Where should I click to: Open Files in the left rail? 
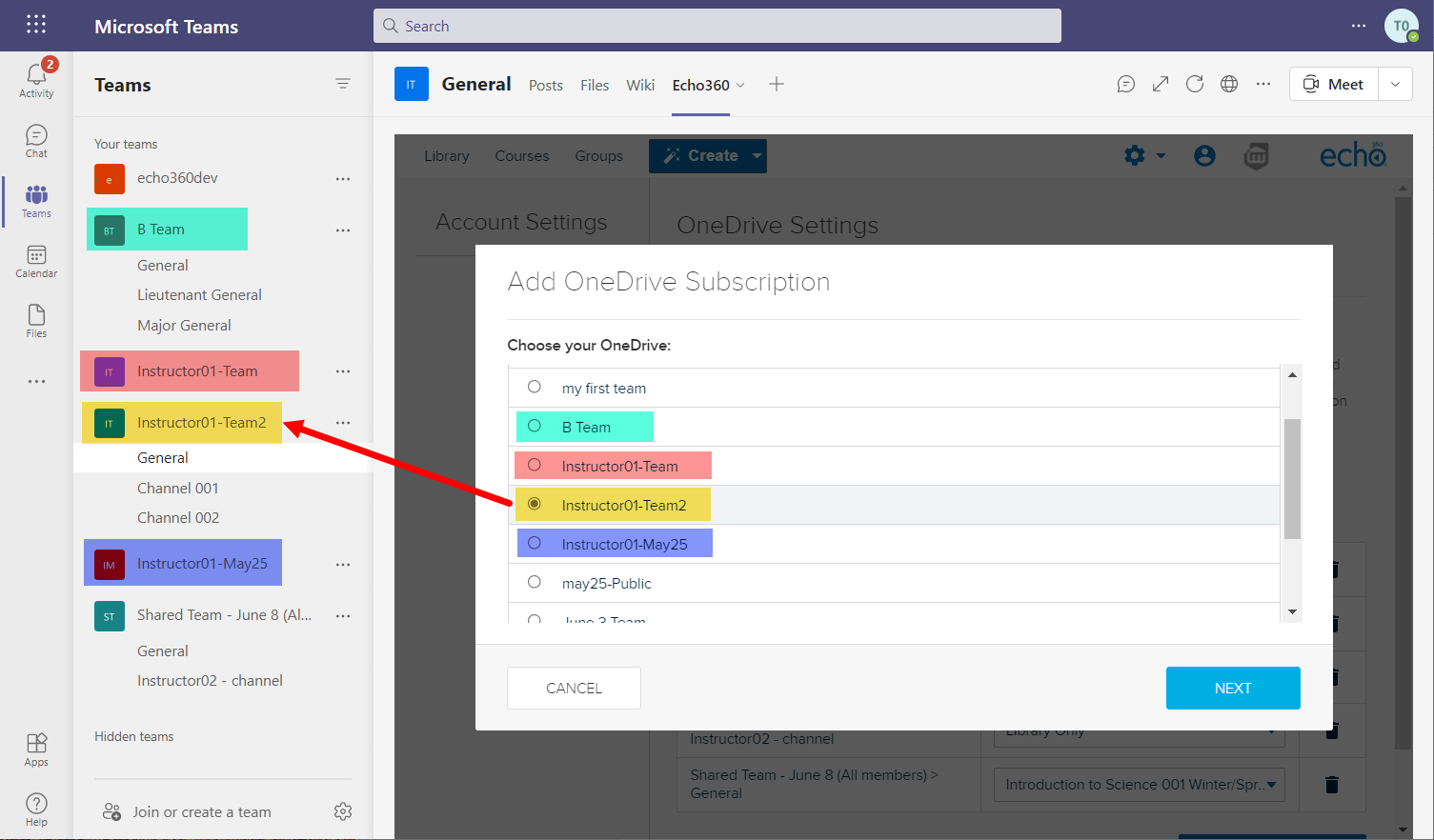[36, 321]
